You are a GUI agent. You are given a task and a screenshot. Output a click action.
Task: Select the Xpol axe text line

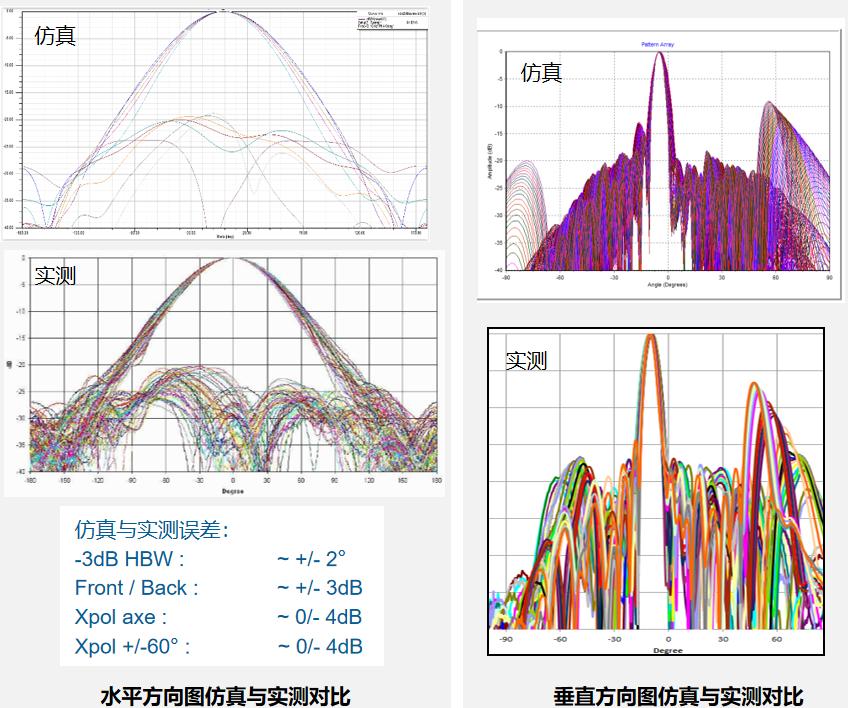[121, 617]
